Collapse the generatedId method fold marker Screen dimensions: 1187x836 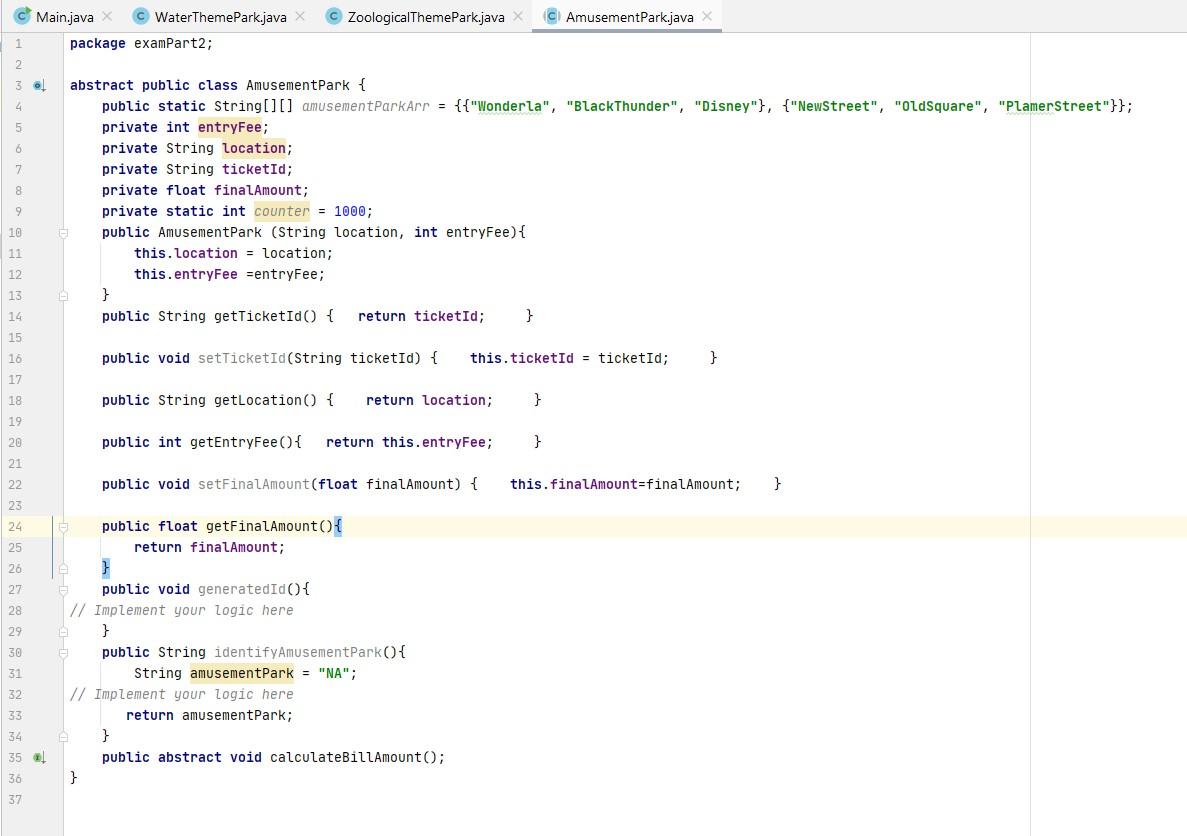click(64, 590)
